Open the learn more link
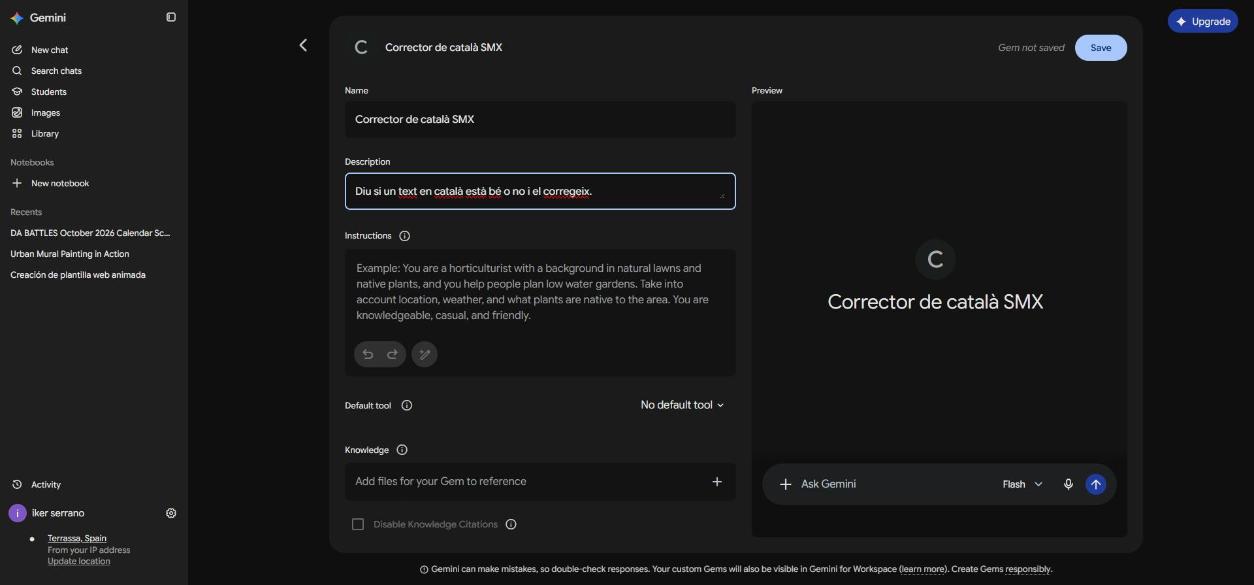Screen dimensions: 1254x585 (x=922, y=569)
